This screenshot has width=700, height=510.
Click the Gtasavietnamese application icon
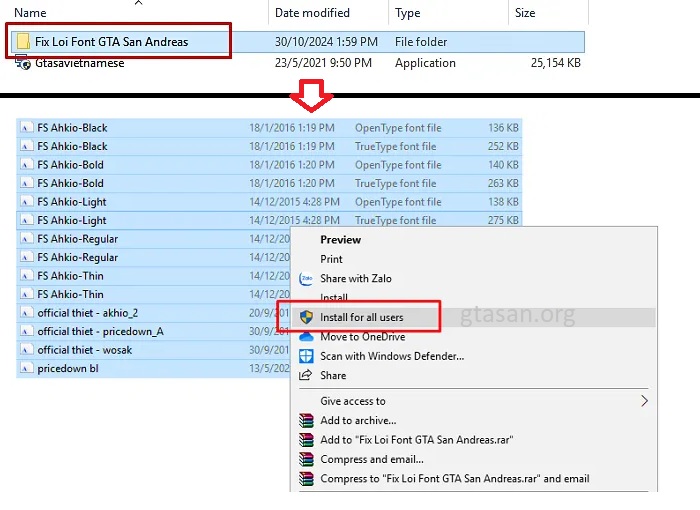point(23,63)
